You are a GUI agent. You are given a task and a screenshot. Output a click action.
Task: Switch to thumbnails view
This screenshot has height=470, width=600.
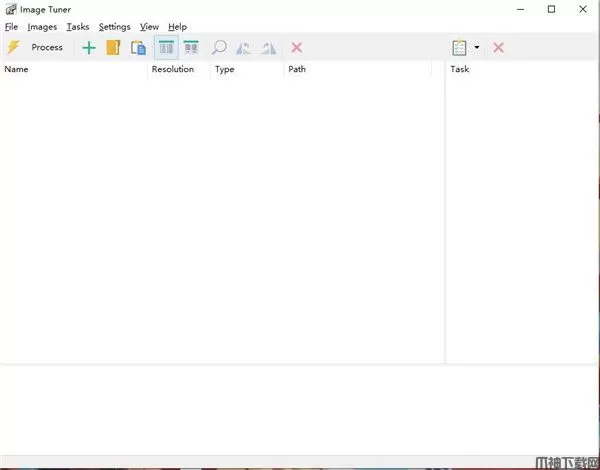(x=191, y=48)
